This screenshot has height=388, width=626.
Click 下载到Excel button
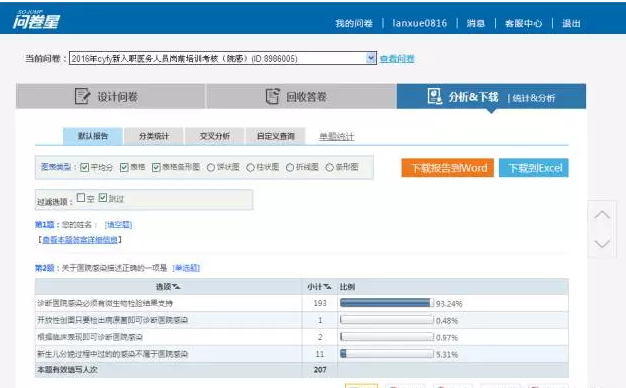[x=534, y=168]
